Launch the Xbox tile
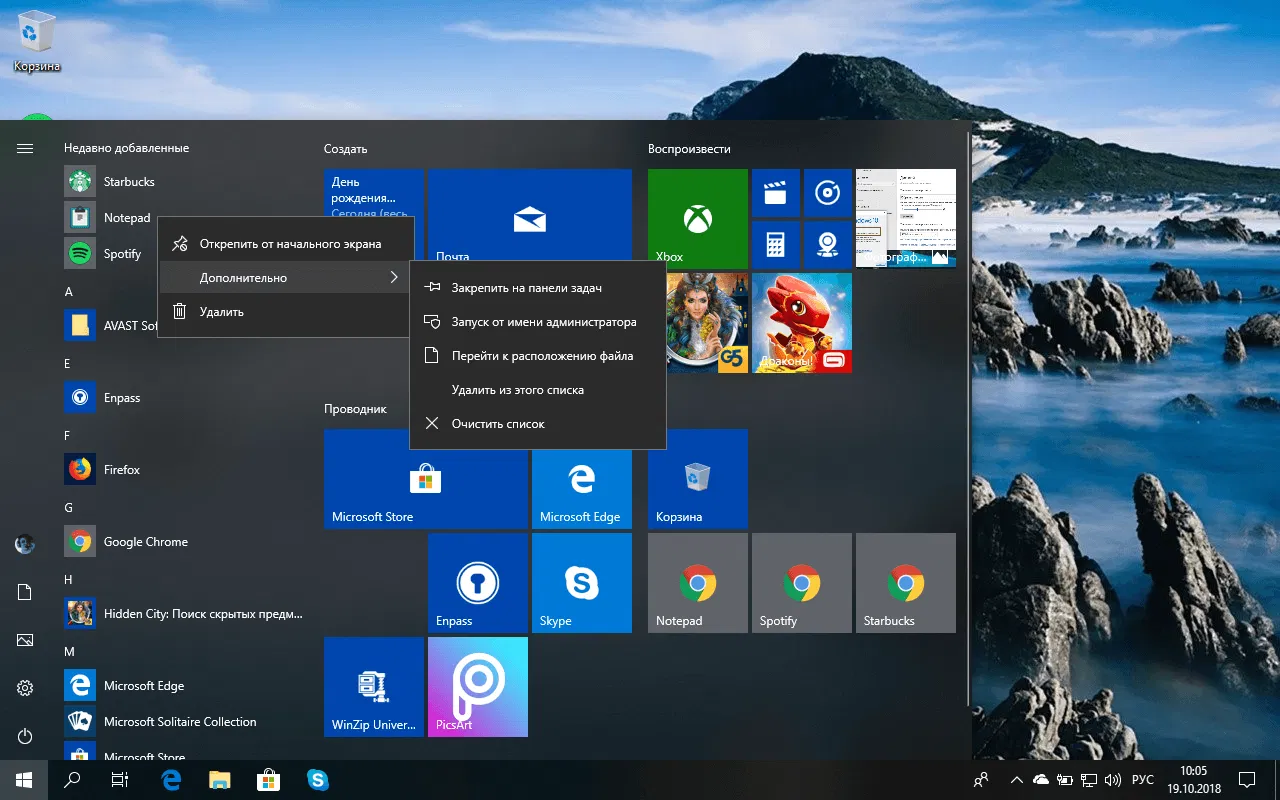Image resolution: width=1280 pixels, height=800 pixels. point(697,219)
